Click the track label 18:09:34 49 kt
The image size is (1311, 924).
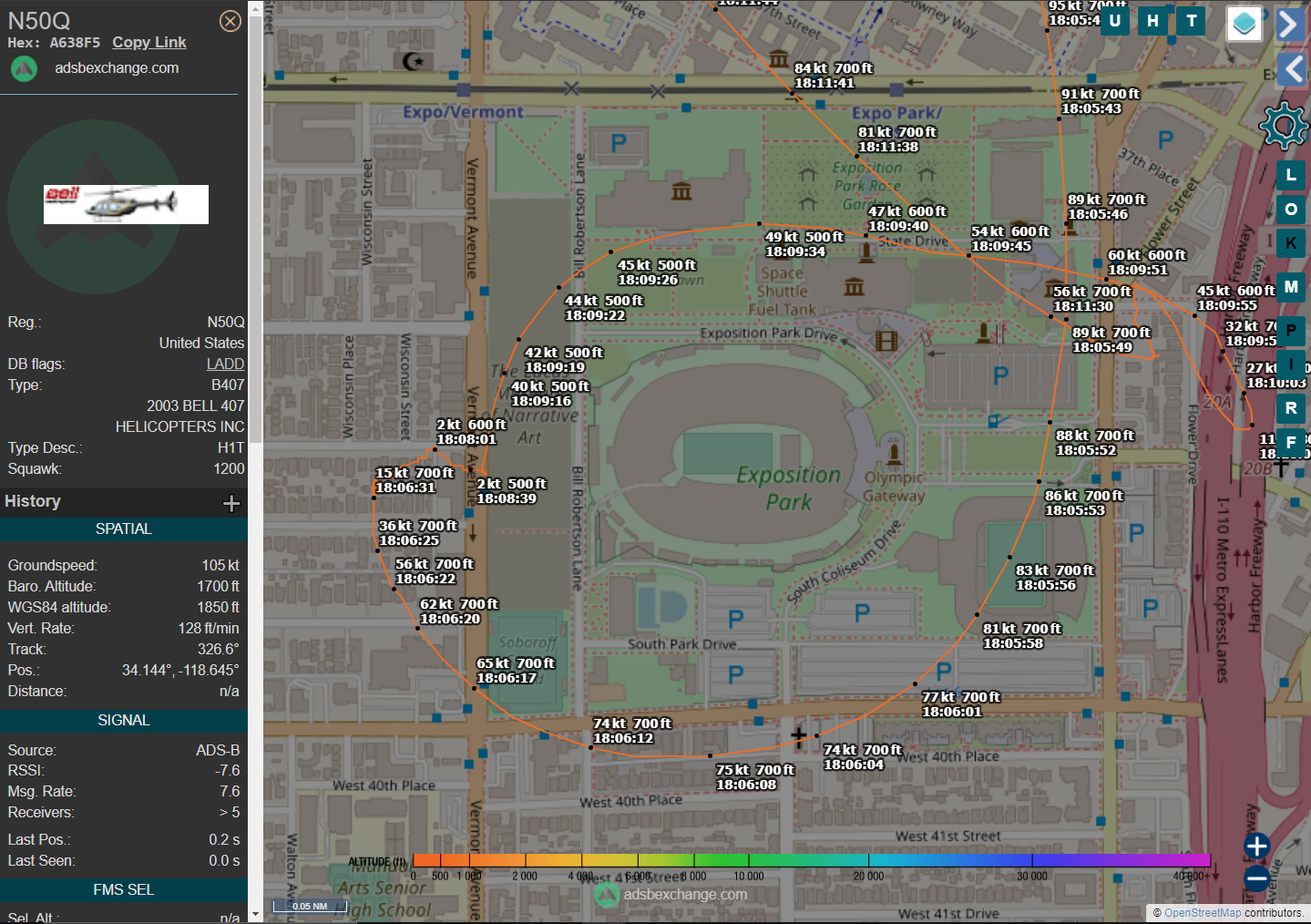click(x=804, y=244)
